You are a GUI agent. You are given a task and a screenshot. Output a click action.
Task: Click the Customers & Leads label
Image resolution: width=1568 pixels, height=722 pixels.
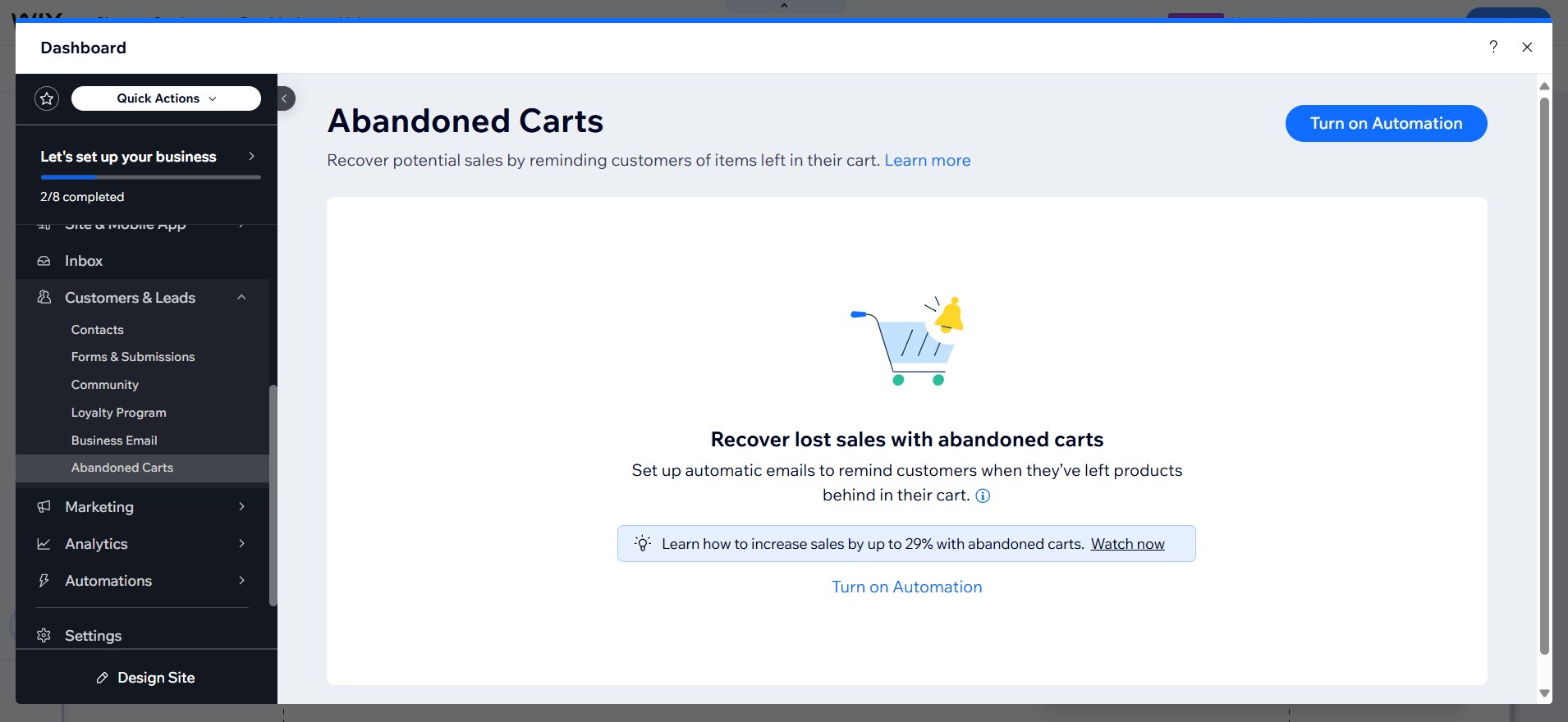point(130,298)
